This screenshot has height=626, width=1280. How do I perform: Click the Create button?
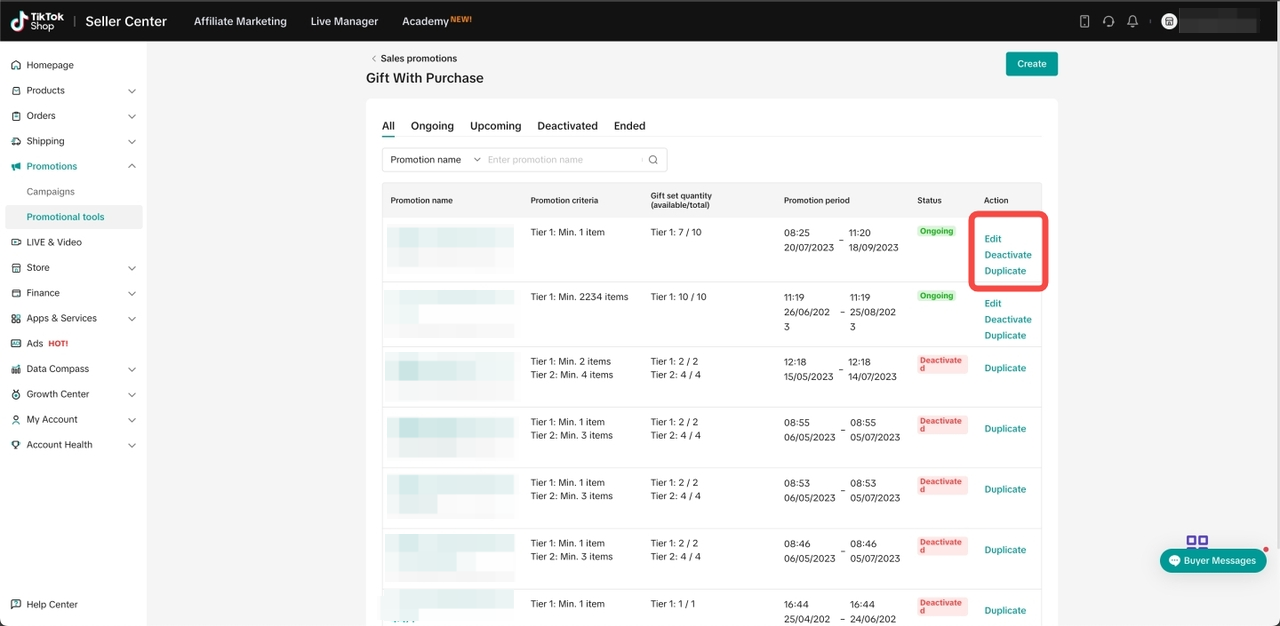click(x=1031, y=64)
